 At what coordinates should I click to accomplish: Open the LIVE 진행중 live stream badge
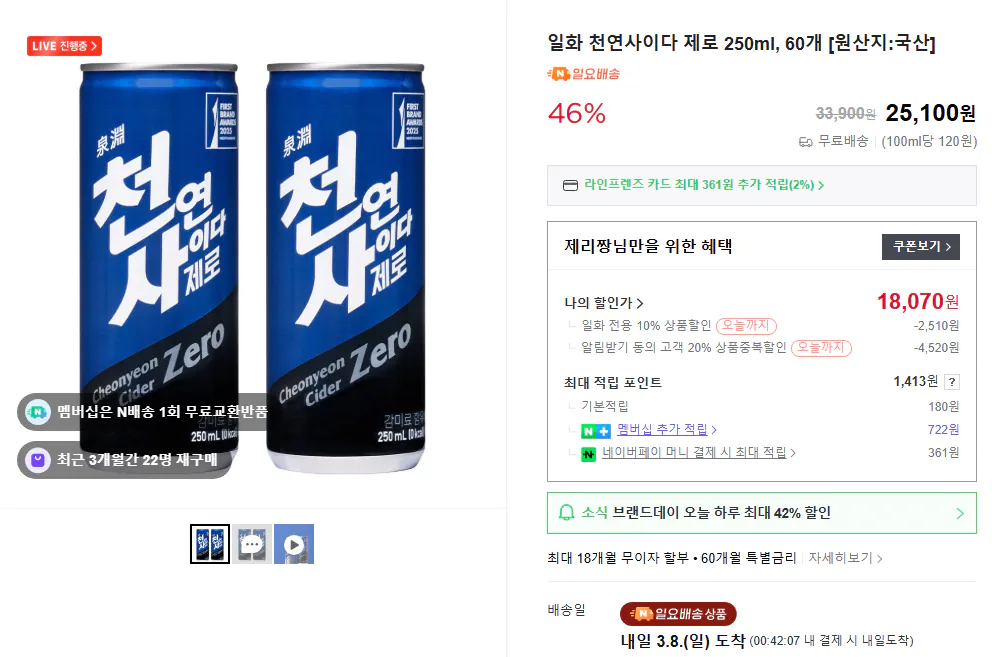(x=64, y=45)
